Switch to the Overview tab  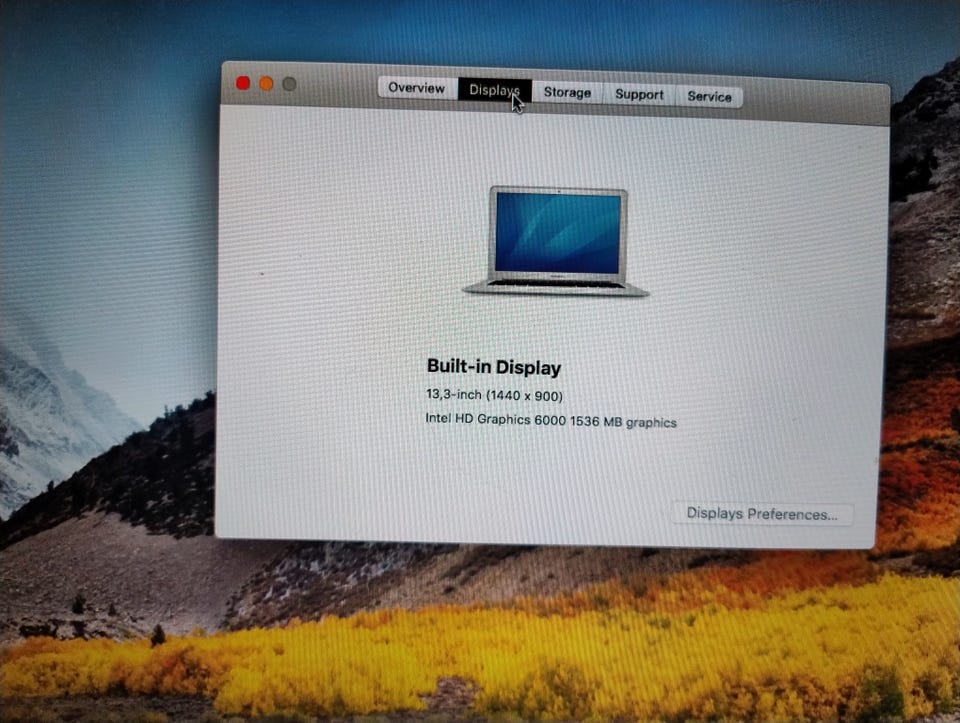click(x=417, y=88)
